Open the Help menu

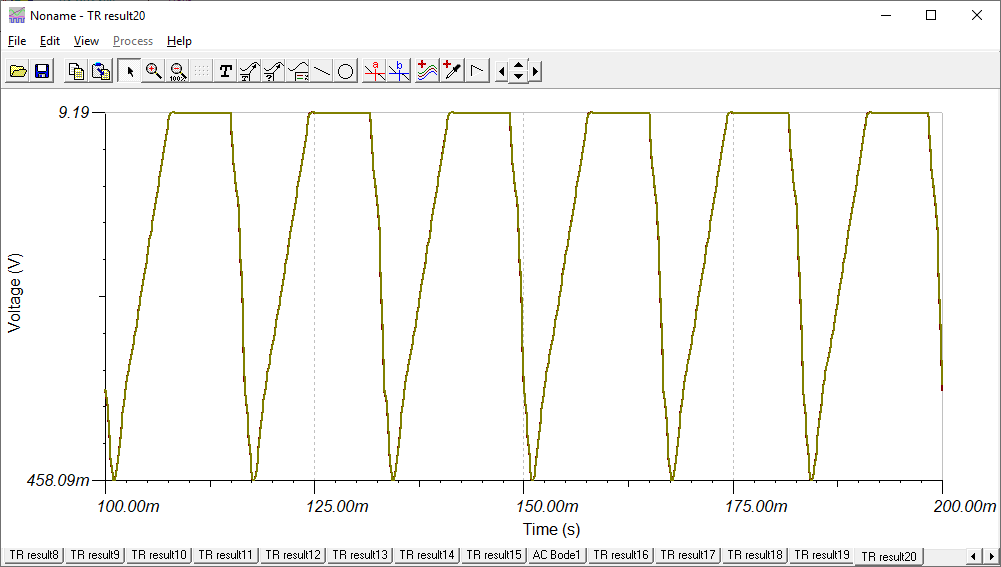(179, 41)
